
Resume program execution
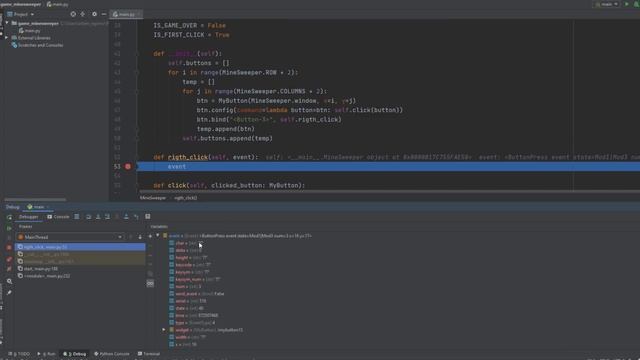(9, 229)
